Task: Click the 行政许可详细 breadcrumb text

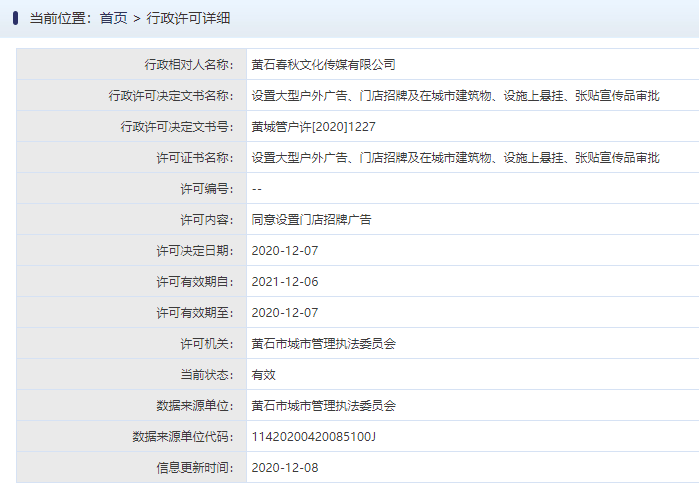Action: [x=188, y=18]
